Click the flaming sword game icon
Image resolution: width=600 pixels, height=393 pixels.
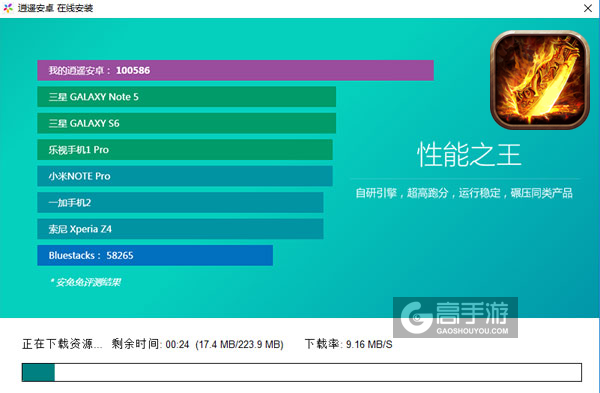point(540,80)
